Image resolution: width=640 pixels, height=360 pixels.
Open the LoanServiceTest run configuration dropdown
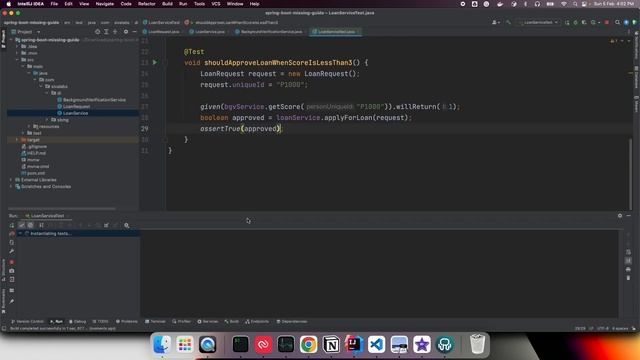coord(538,22)
